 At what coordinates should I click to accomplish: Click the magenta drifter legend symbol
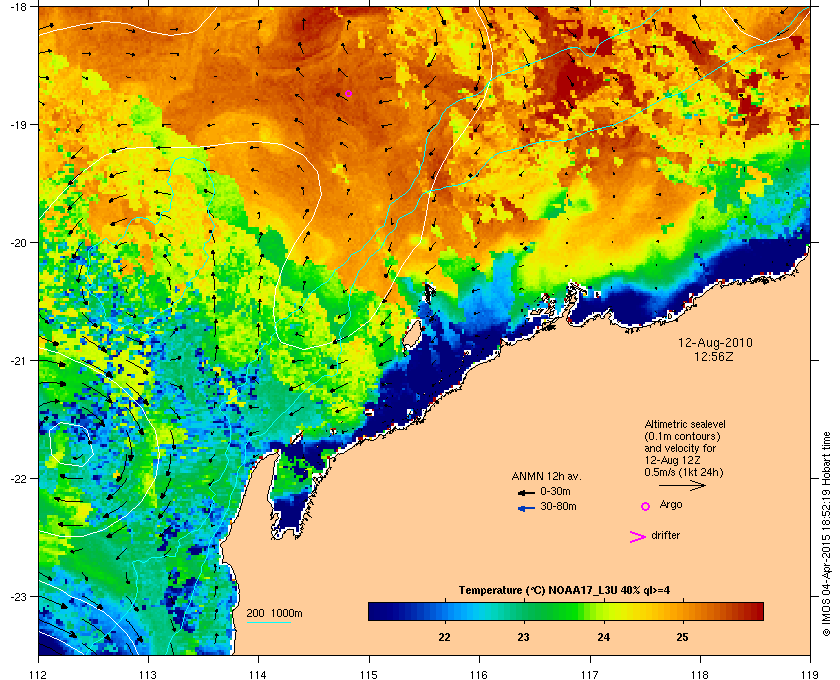(638, 537)
